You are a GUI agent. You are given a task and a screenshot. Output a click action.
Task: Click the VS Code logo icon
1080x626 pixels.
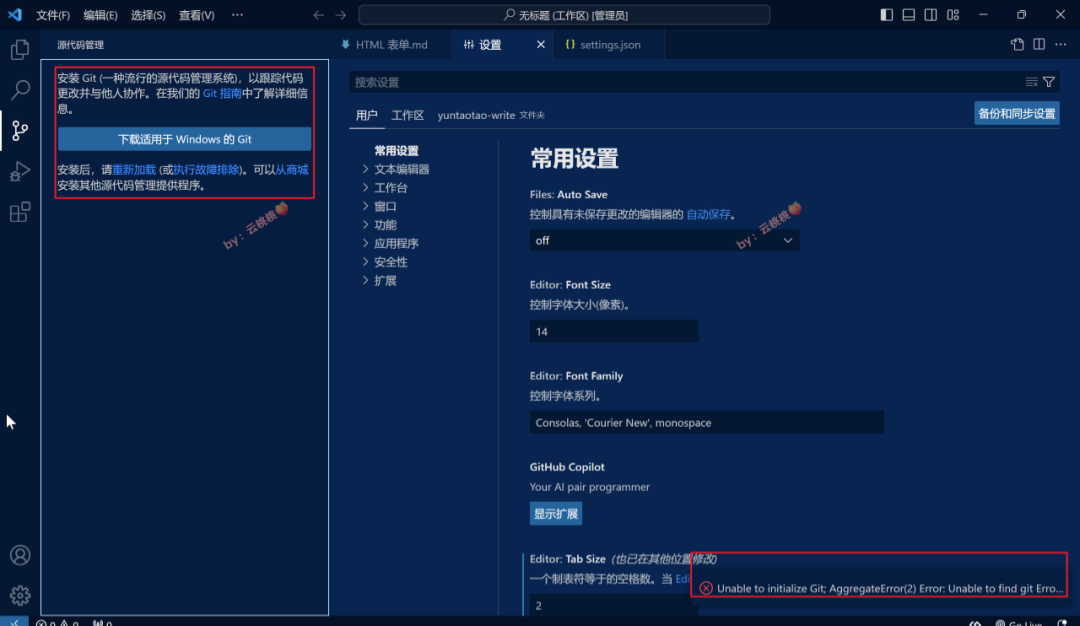click(14, 14)
